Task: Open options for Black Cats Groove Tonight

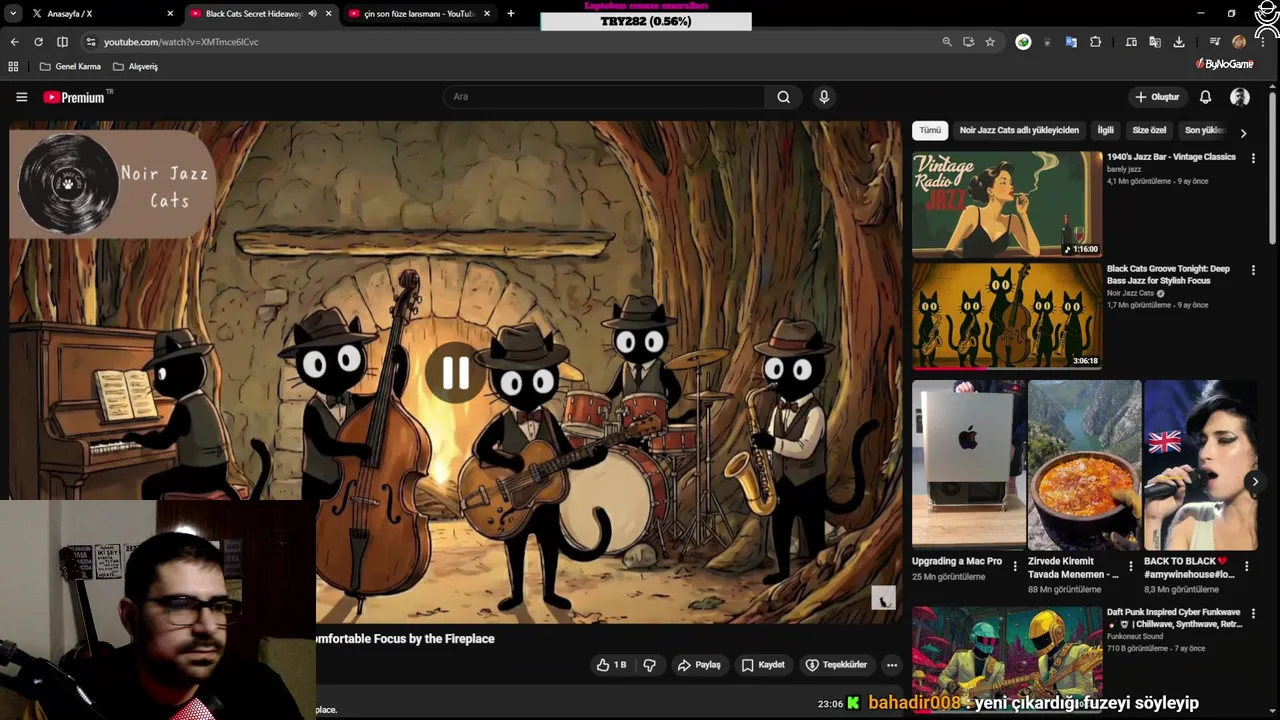Action: 1253,270
